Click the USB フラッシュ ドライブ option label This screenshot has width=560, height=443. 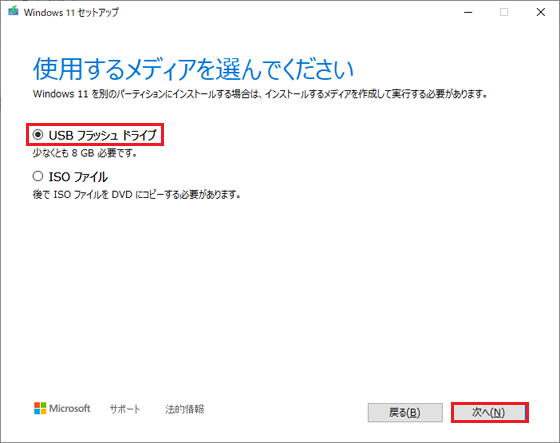[103, 135]
